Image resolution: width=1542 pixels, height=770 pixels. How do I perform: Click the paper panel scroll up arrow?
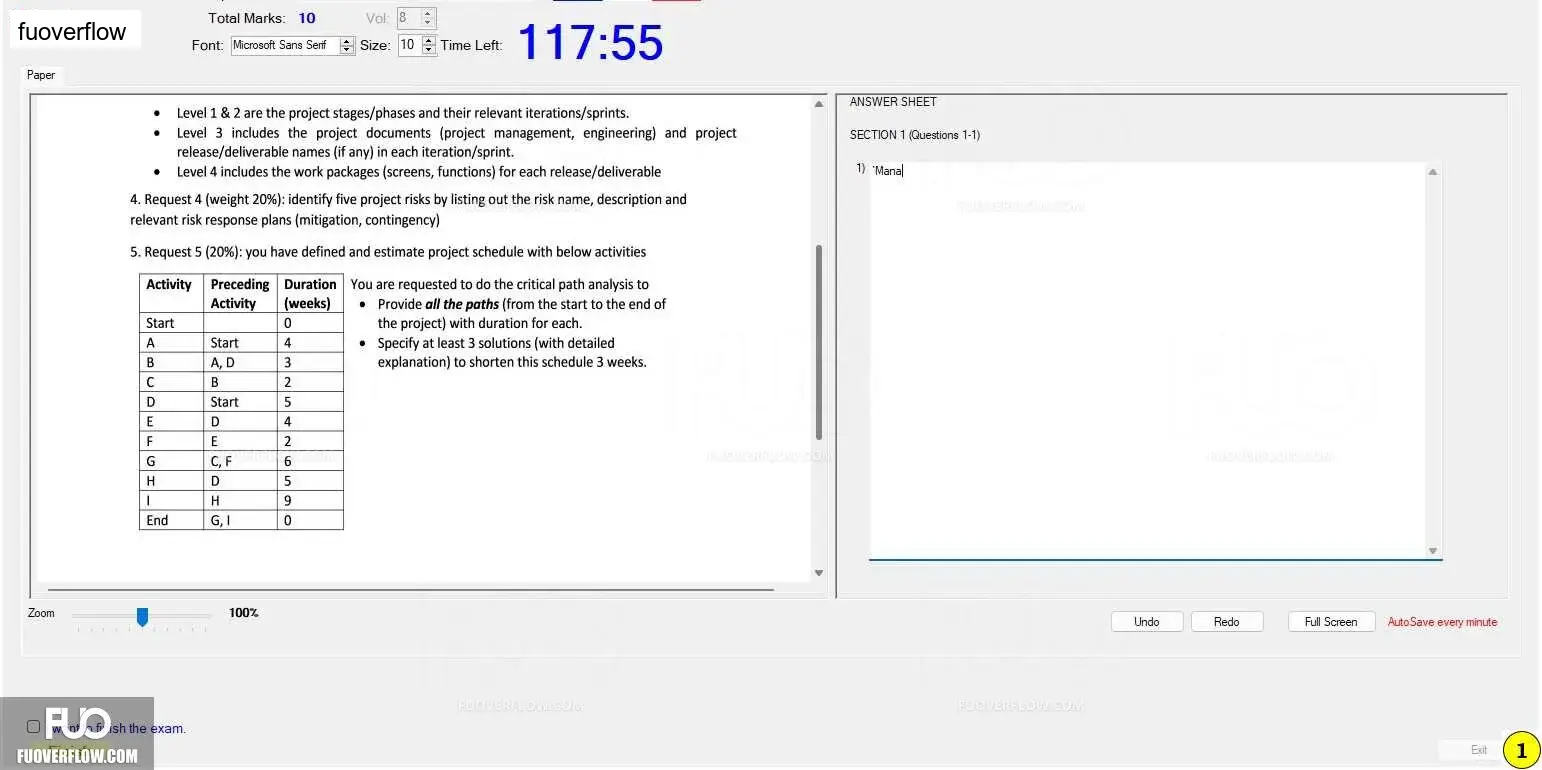tap(819, 104)
